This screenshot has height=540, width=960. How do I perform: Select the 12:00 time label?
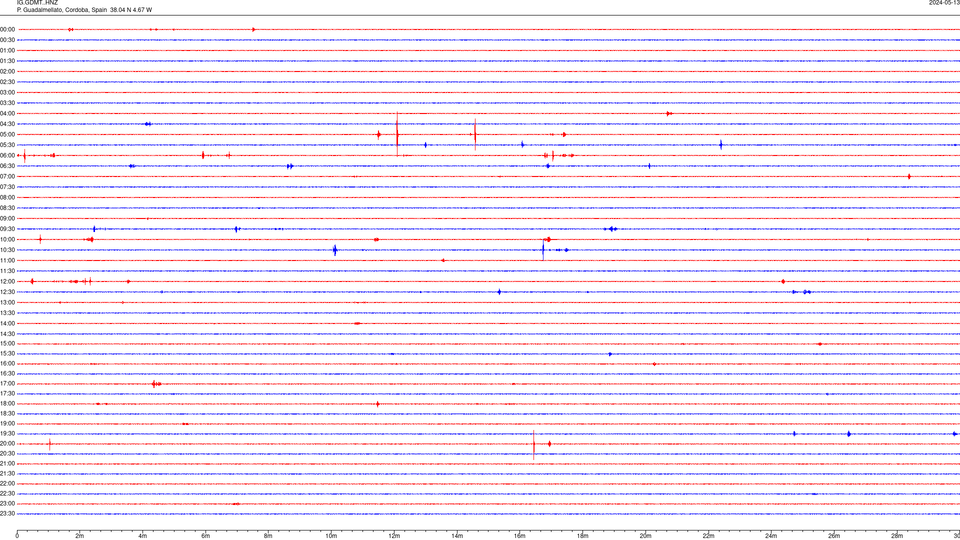(x=7, y=282)
